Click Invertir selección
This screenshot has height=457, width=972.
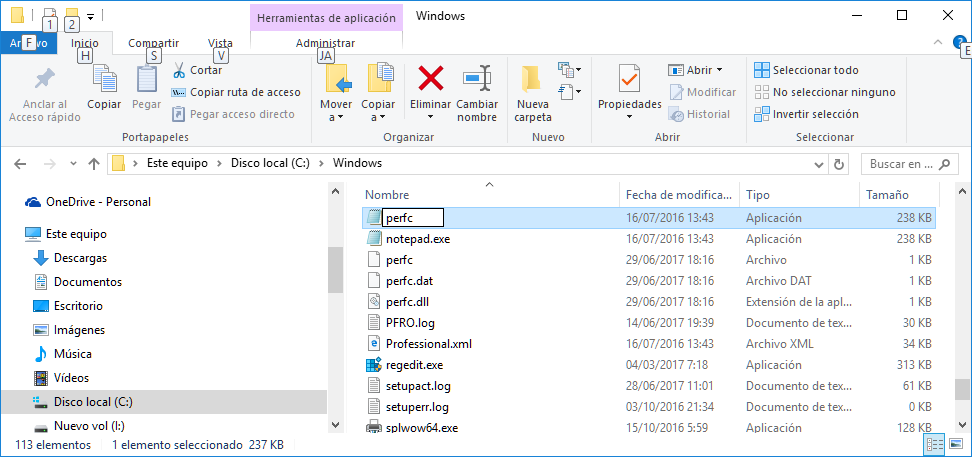806,114
